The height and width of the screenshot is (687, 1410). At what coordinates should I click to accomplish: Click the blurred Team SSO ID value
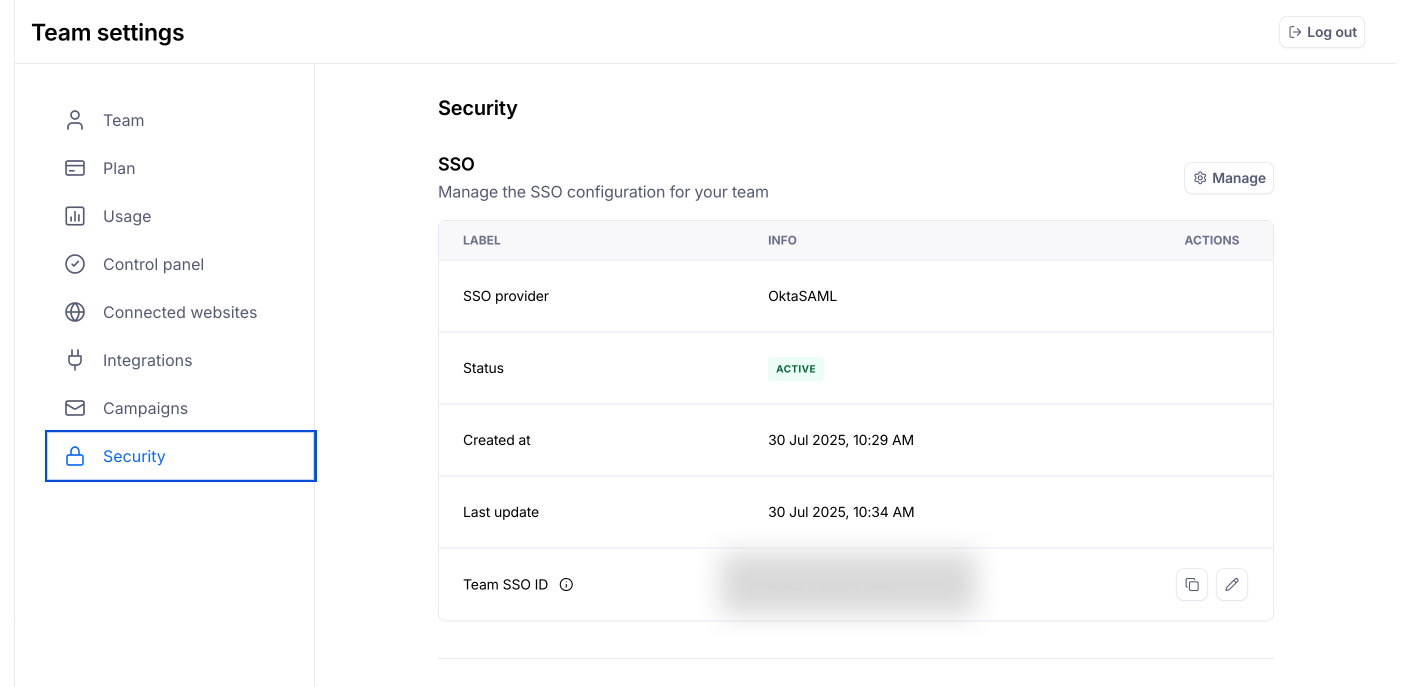pos(846,584)
